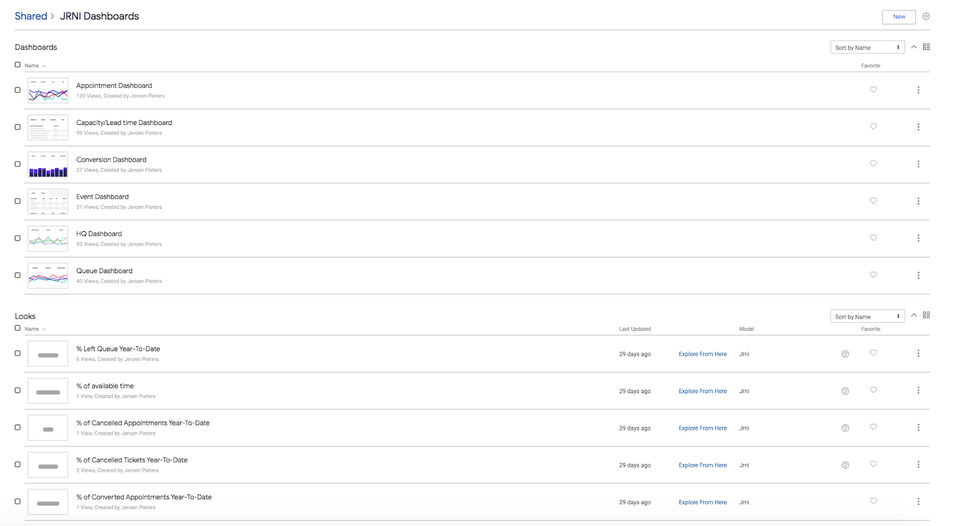Select all dashboards with header checkbox
The width and height of the screenshot is (960, 526).
pyautogui.click(x=17, y=65)
